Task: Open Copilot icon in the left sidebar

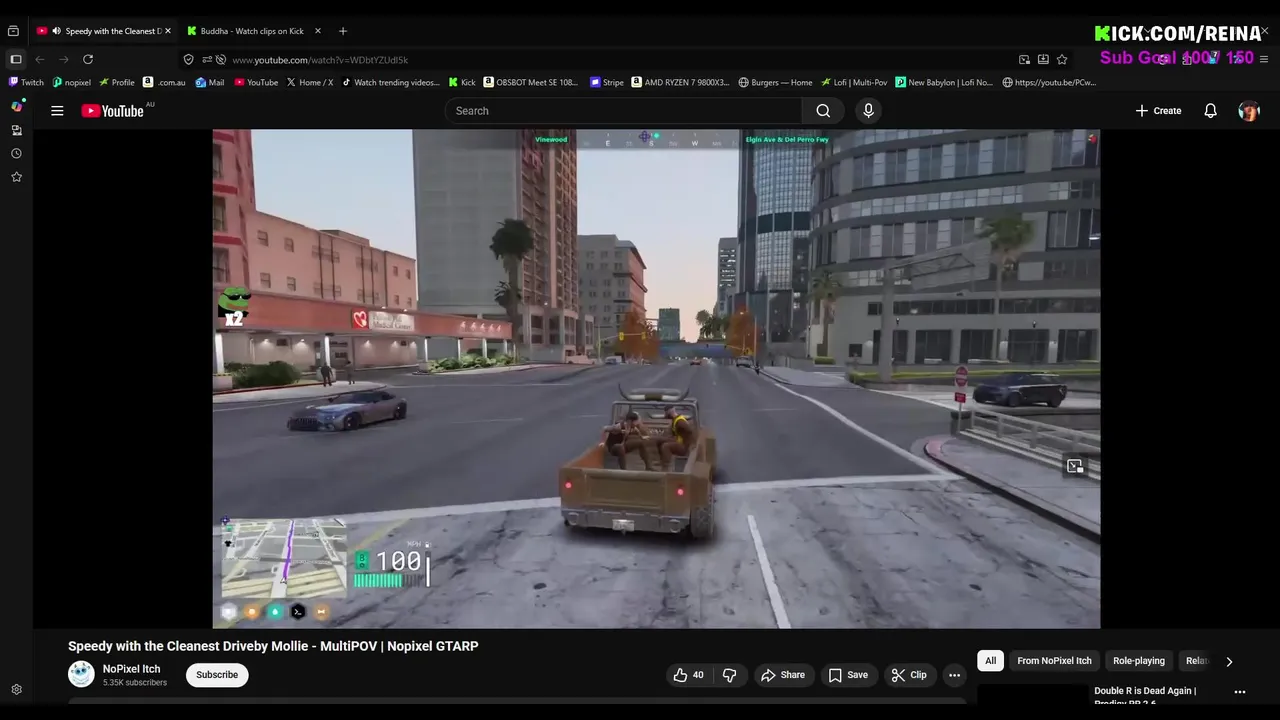Action: 16,106
